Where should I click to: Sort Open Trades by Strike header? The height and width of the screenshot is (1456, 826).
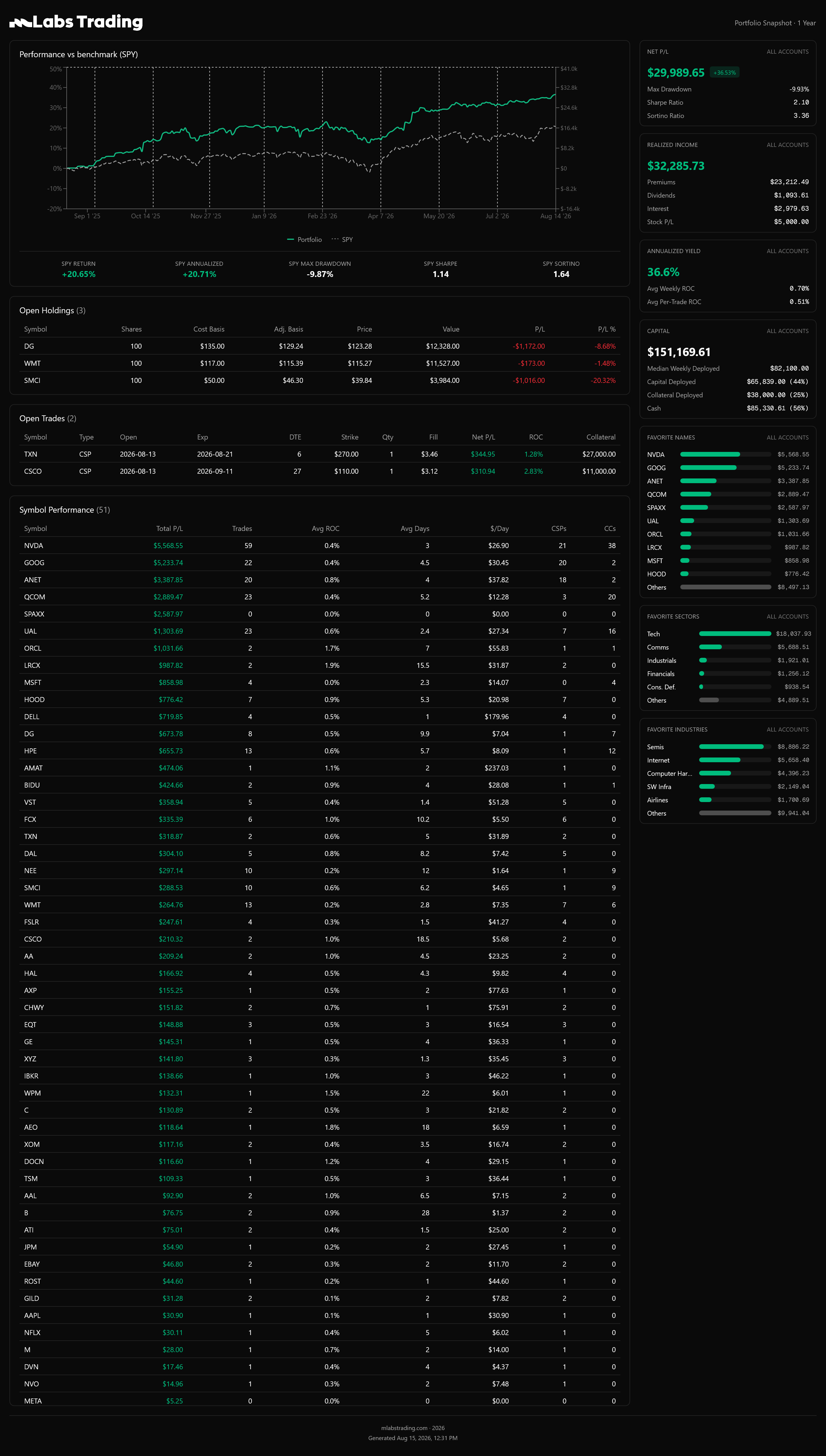point(350,437)
